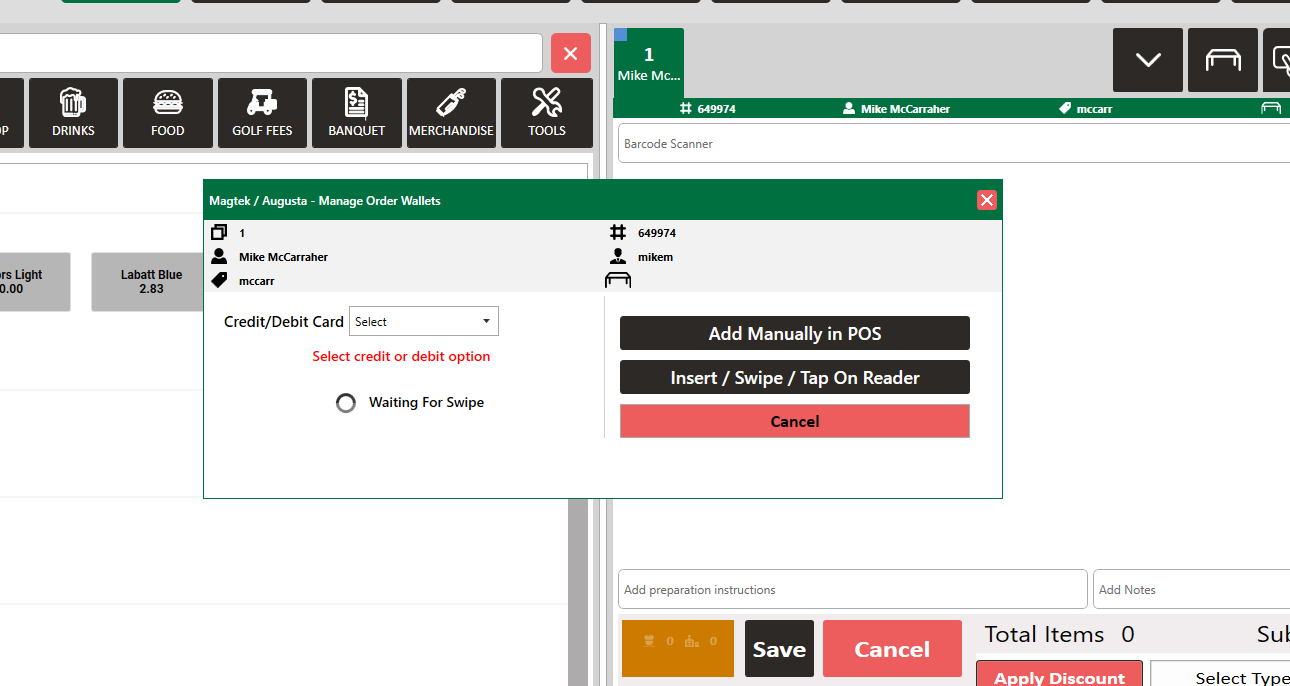The height and width of the screenshot is (686, 1290).
Task: Expand the chevron-down button above the order
Action: (x=1147, y=60)
